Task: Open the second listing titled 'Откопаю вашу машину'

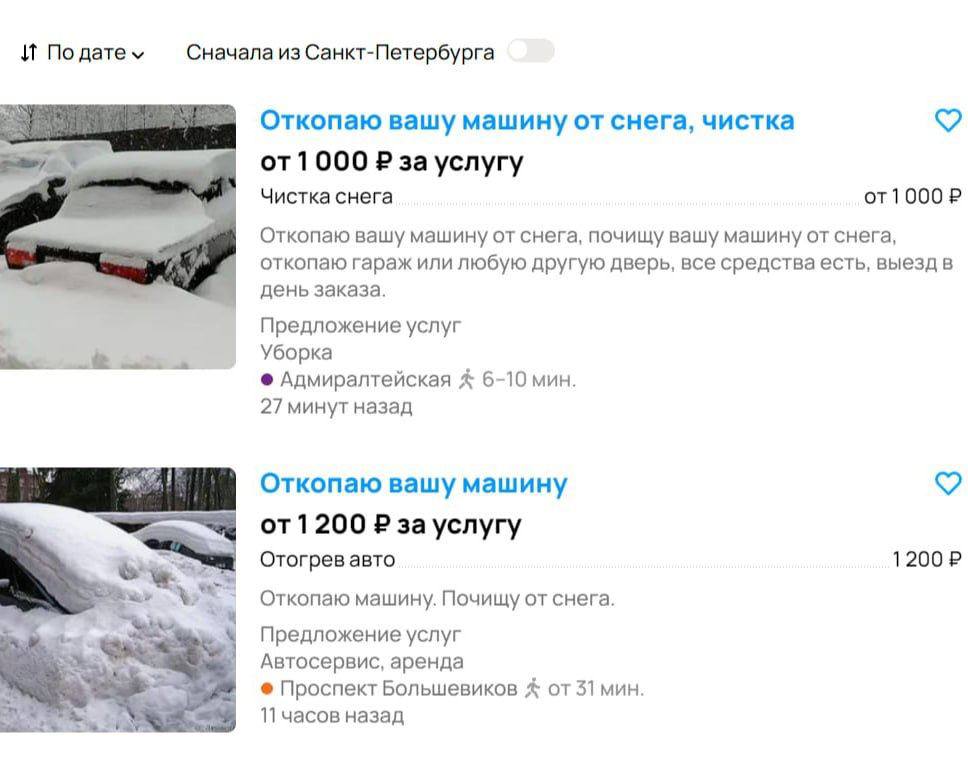Action: coord(413,483)
